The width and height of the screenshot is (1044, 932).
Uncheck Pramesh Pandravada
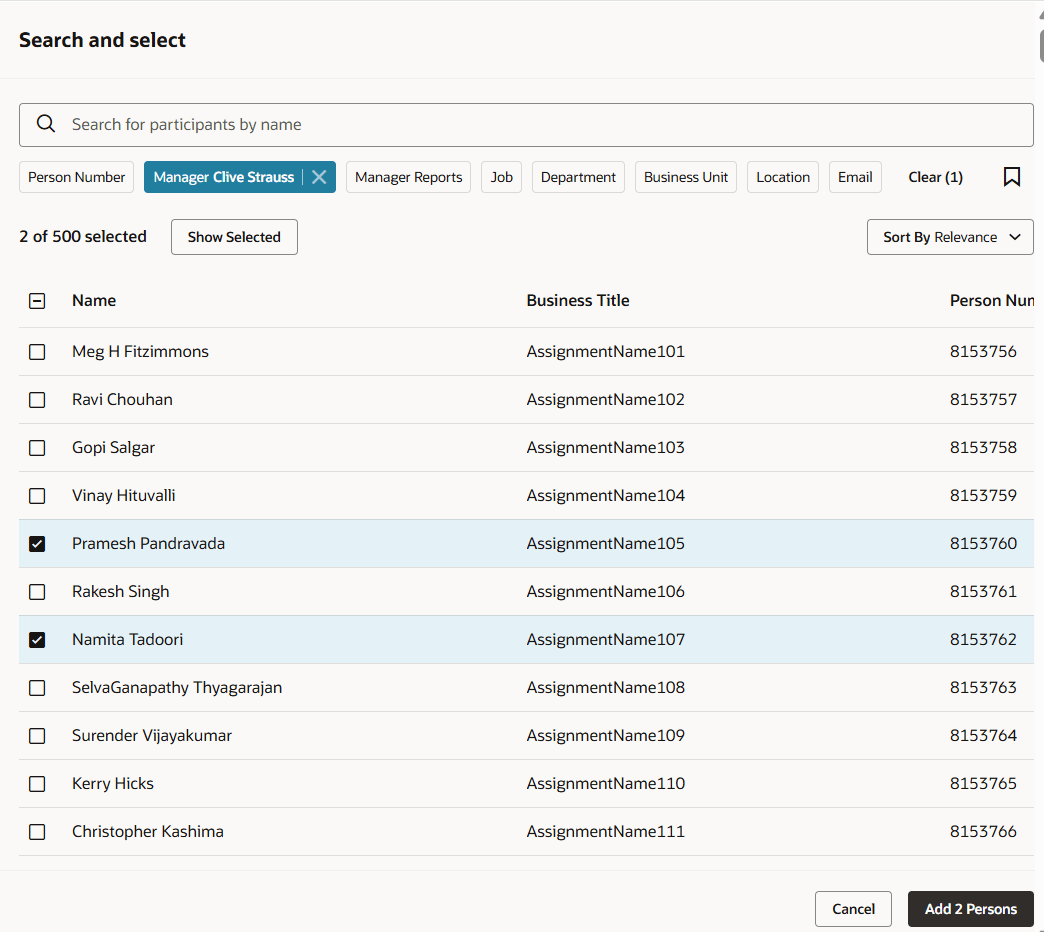point(37,543)
